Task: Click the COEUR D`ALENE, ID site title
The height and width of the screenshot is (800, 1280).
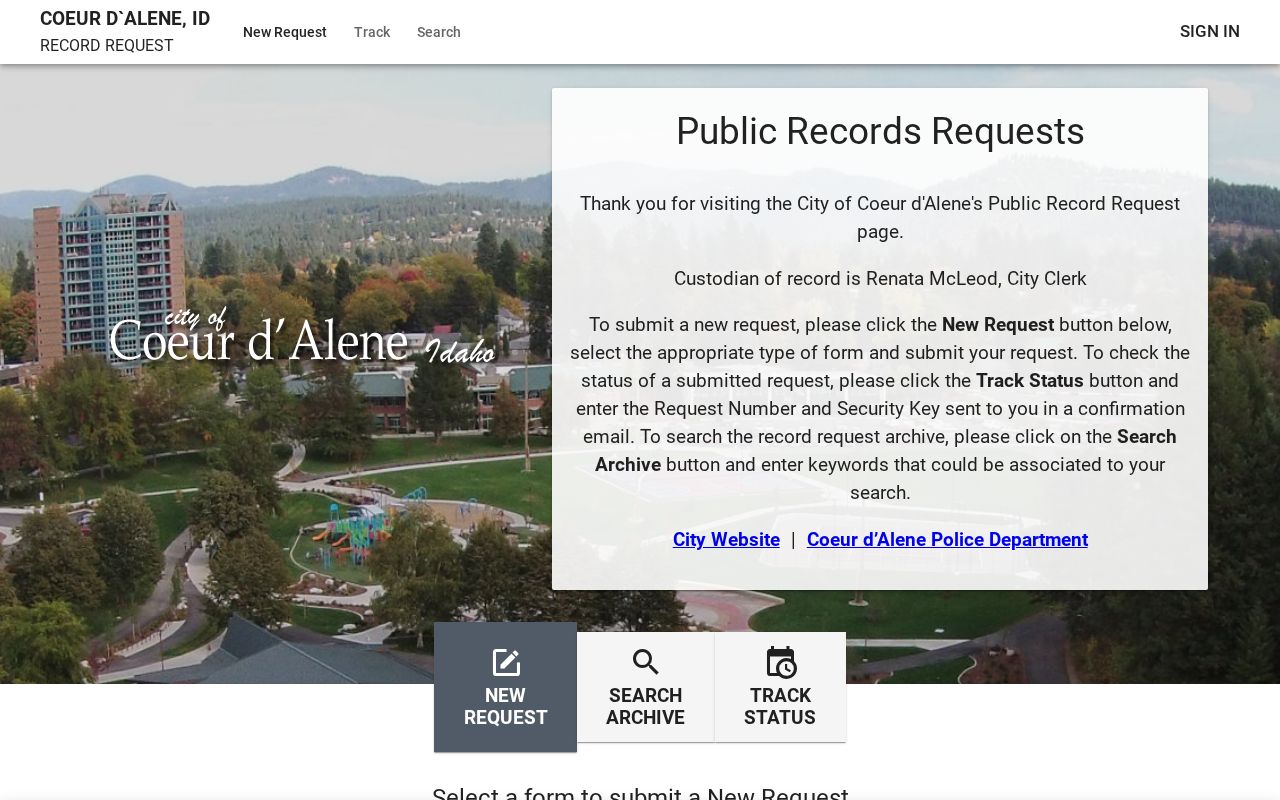Action: click(x=125, y=19)
